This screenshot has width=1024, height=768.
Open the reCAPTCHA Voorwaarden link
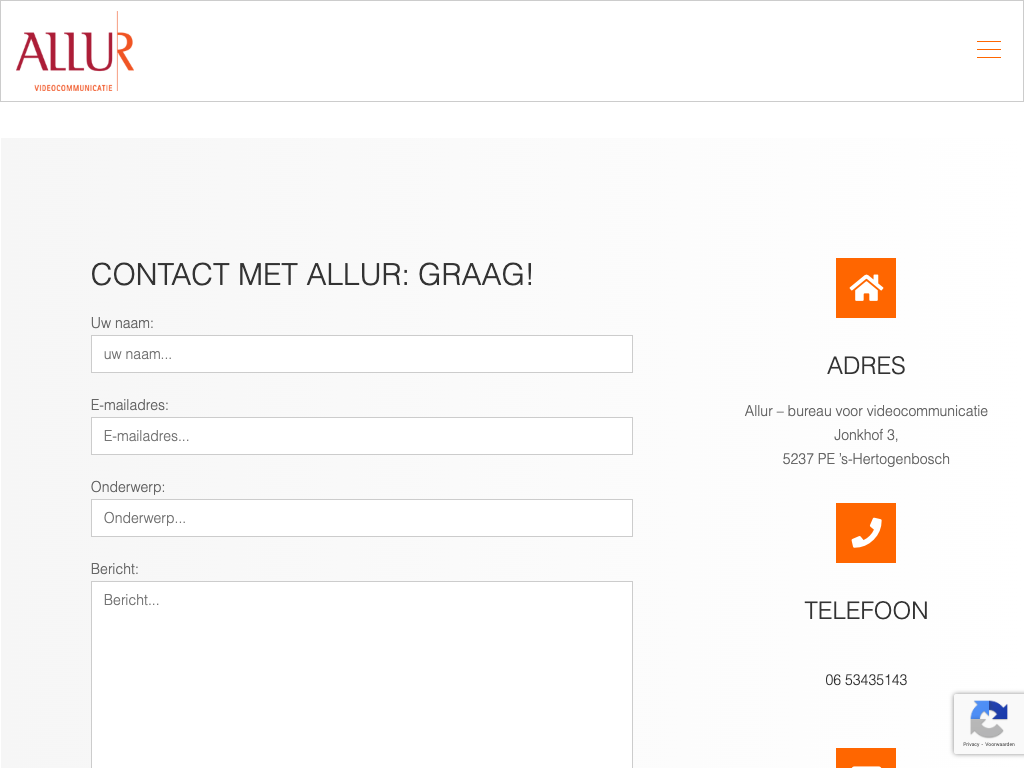tap(1000, 744)
